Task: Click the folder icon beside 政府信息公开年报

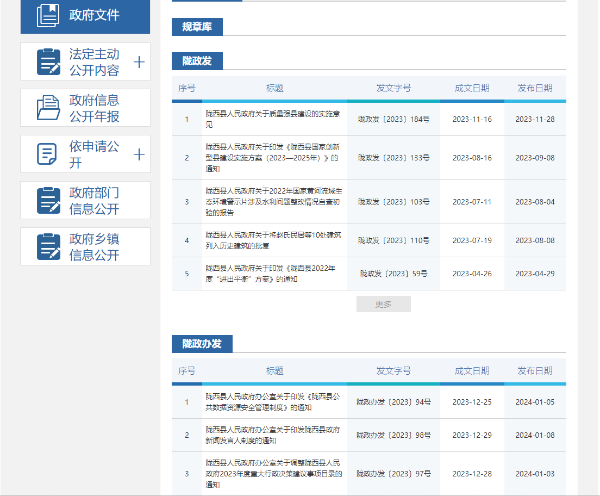Action: [x=48, y=108]
